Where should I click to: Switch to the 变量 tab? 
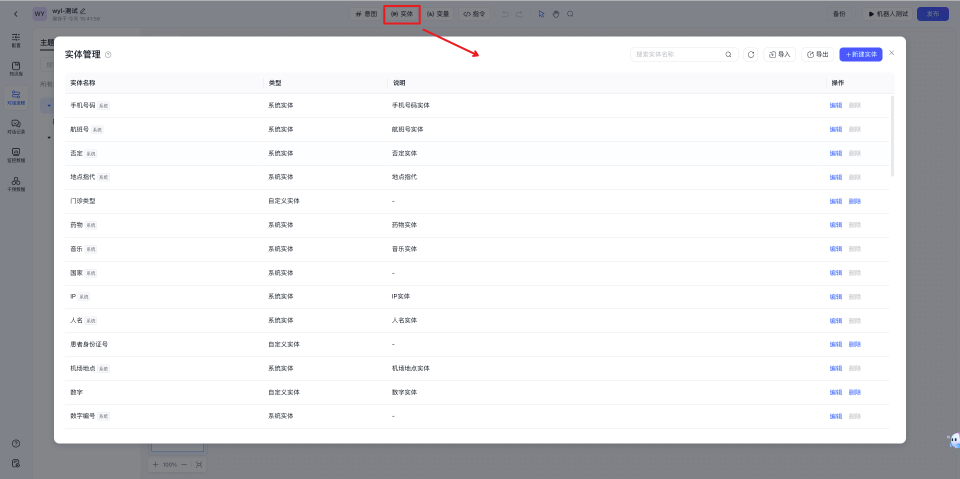(438, 14)
